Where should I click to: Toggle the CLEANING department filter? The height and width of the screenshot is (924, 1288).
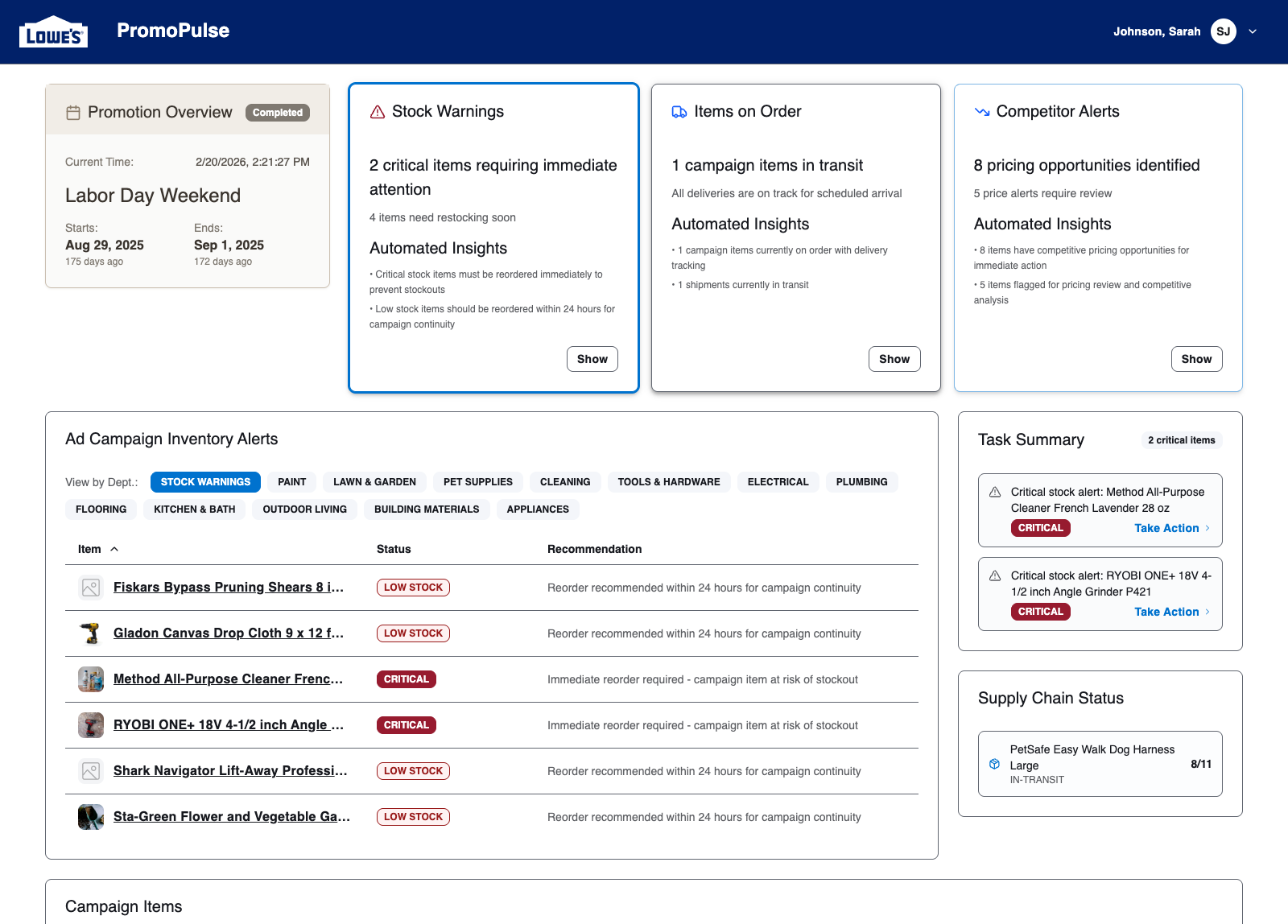click(x=565, y=481)
